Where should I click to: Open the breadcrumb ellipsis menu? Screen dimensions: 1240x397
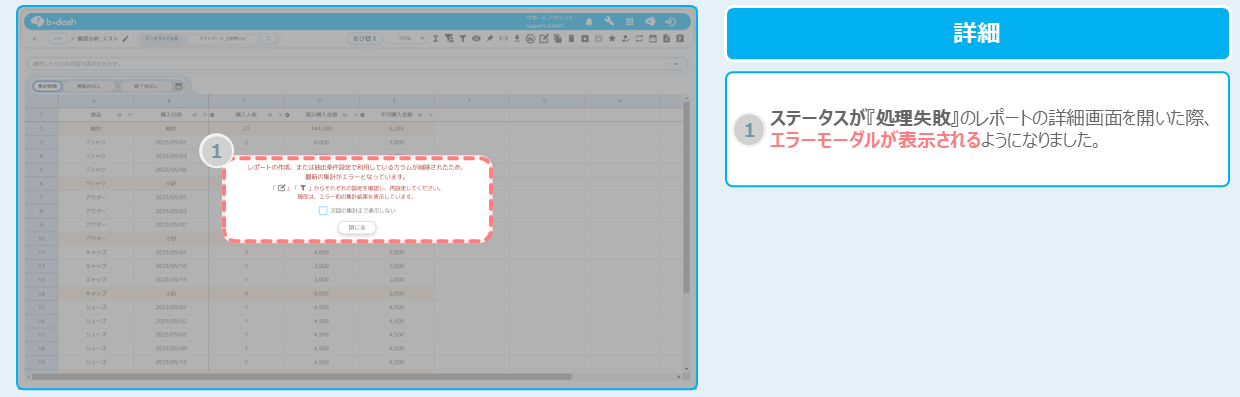(x=57, y=38)
